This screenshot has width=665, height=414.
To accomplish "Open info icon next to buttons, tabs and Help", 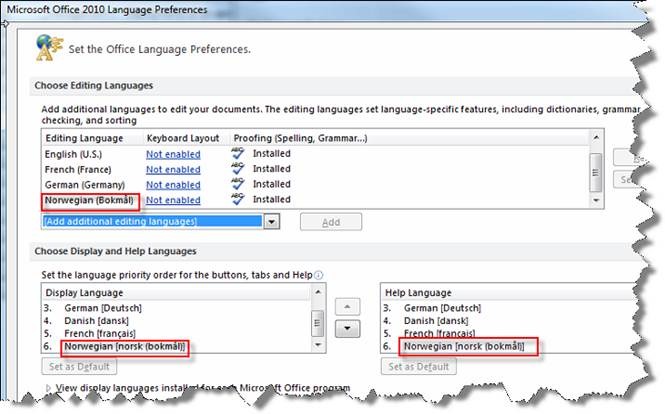I will pos(319,275).
